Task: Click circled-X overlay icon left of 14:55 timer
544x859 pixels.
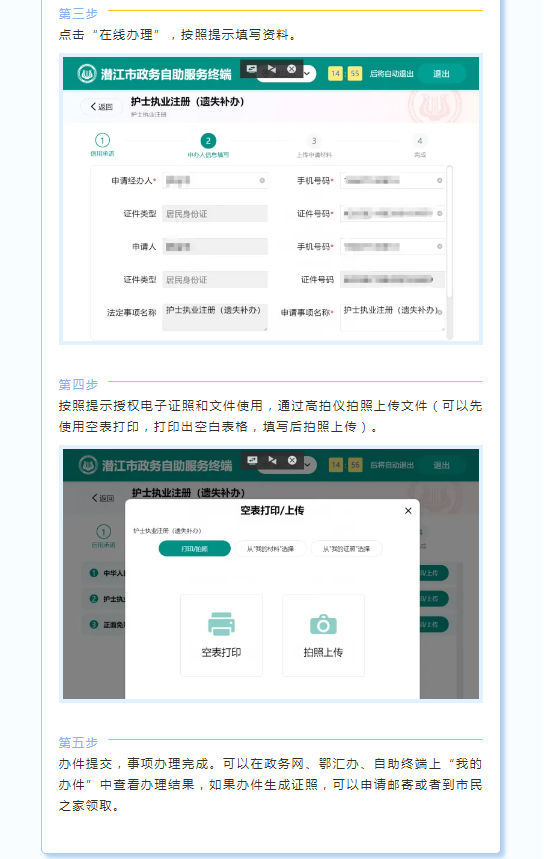Action: click(x=292, y=69)
